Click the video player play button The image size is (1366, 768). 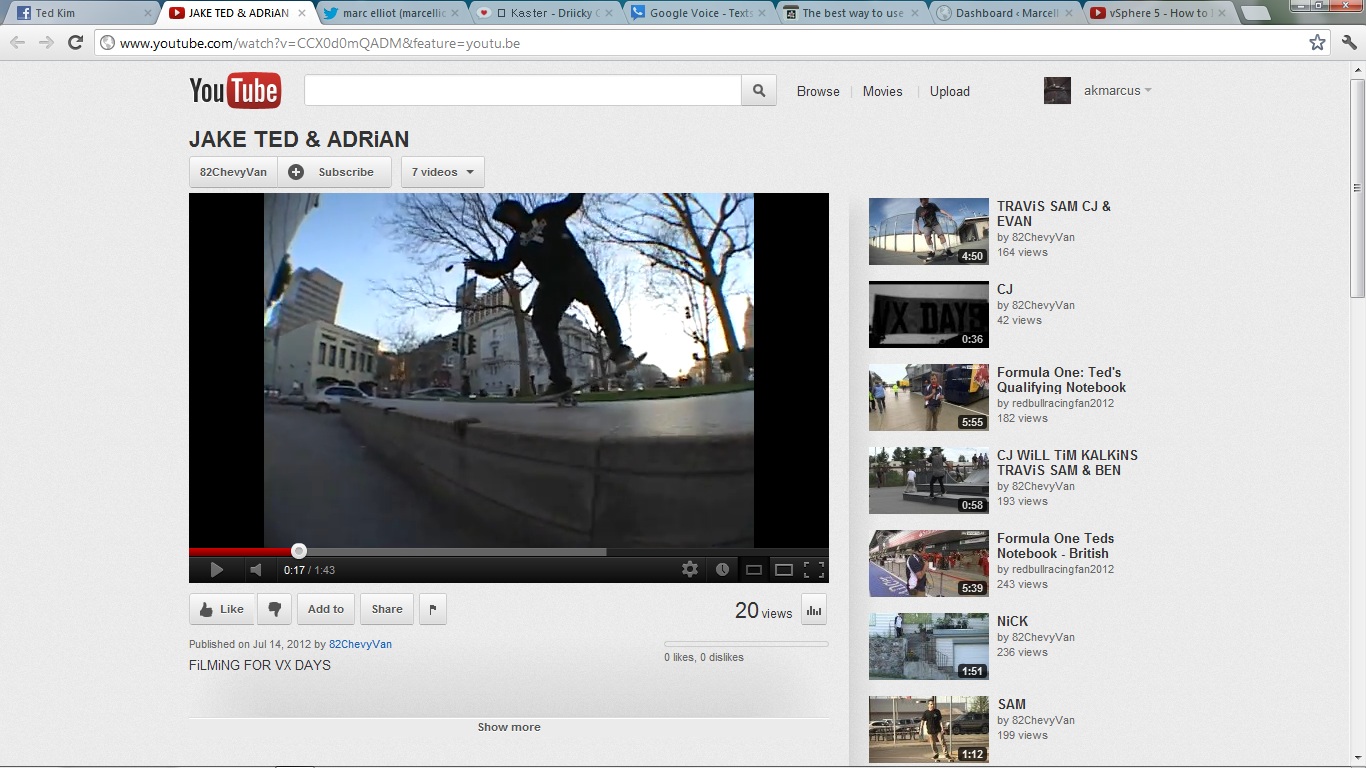click(x=216, y=570)
